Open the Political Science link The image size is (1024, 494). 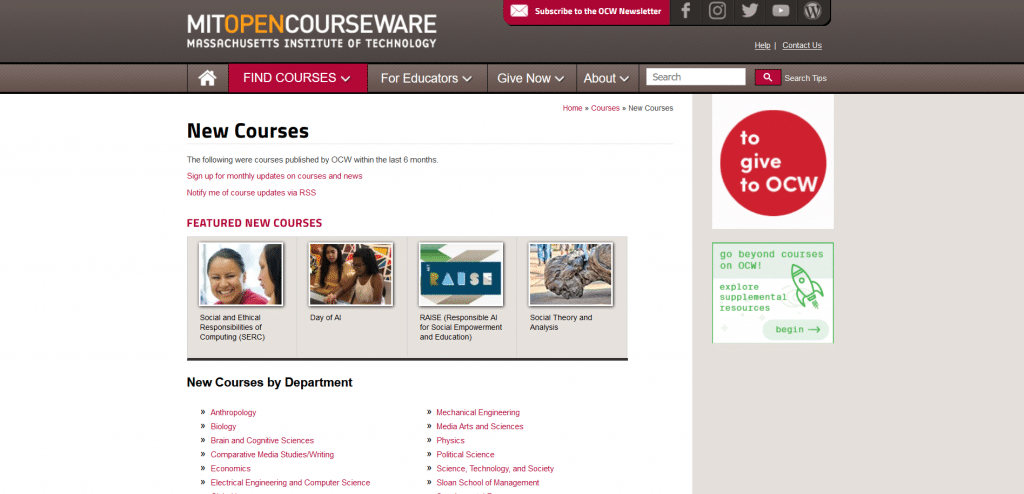[x=466, y=454]
